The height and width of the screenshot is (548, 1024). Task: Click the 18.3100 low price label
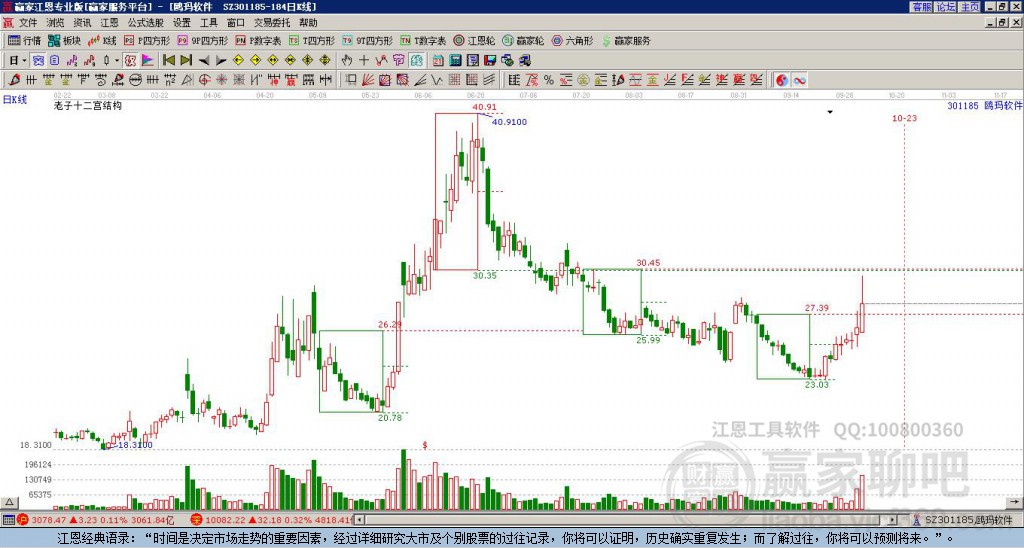(x=135, y=445)
